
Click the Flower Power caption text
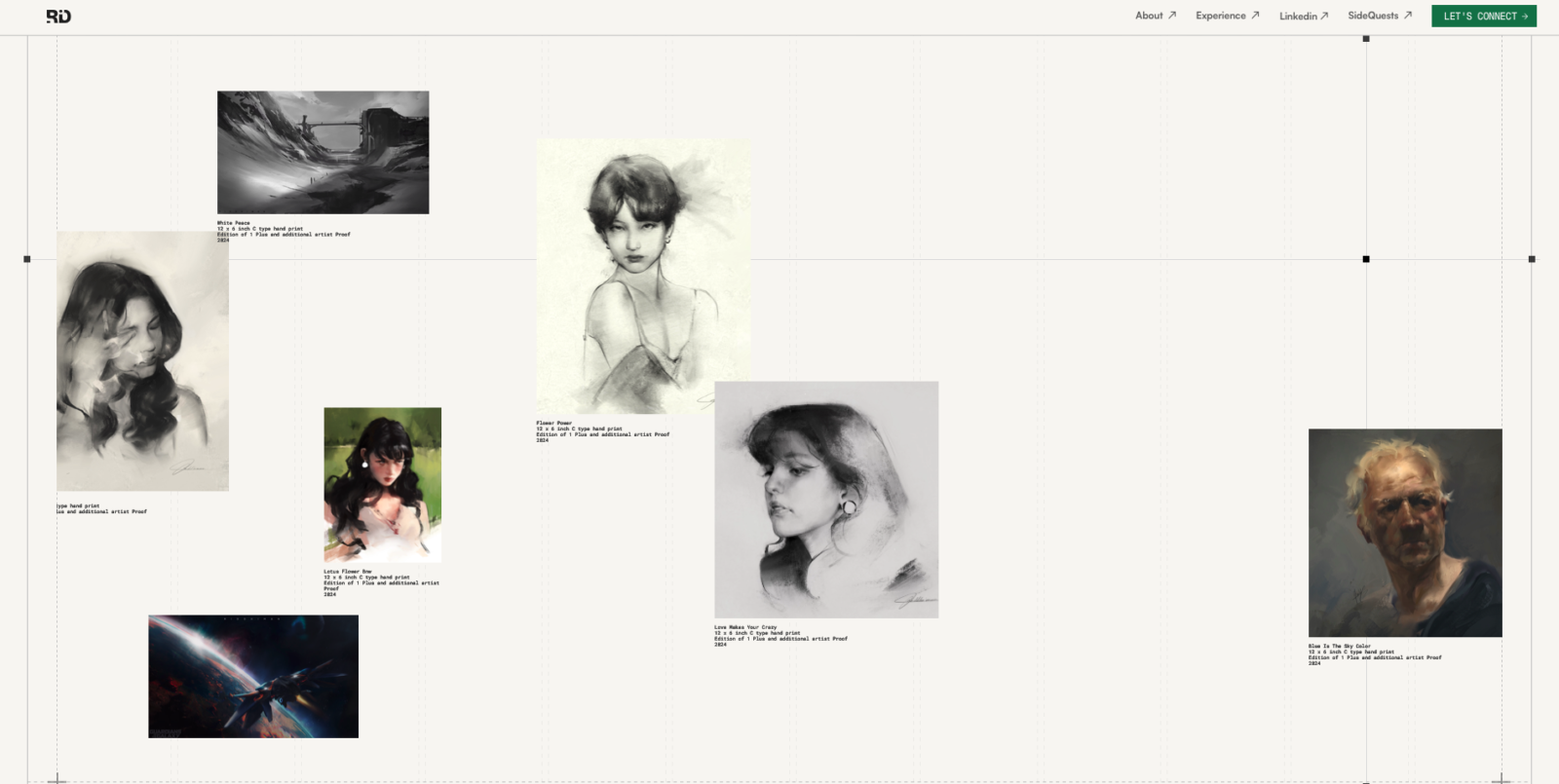602,430
